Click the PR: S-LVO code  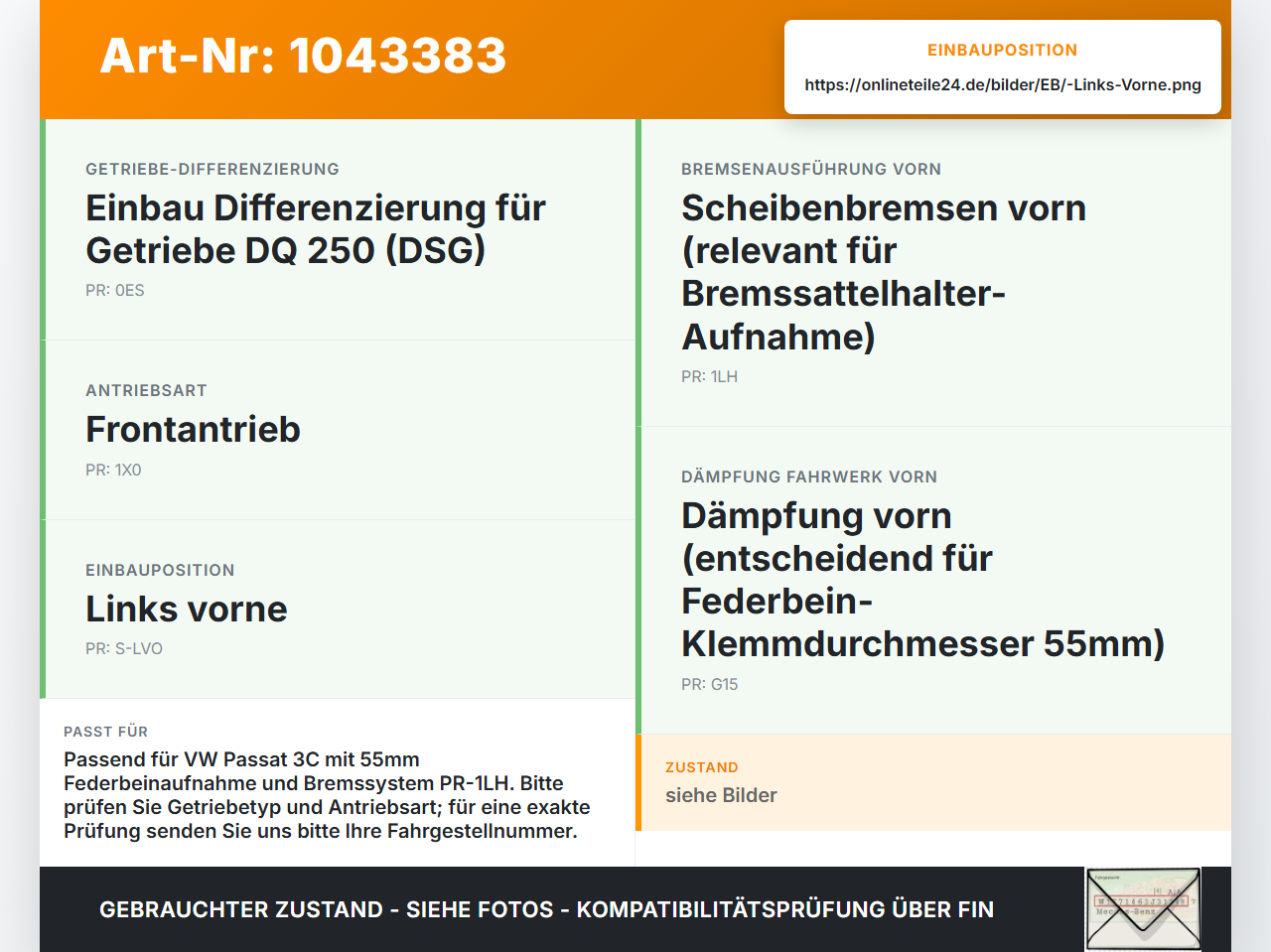tap(124, 648)
